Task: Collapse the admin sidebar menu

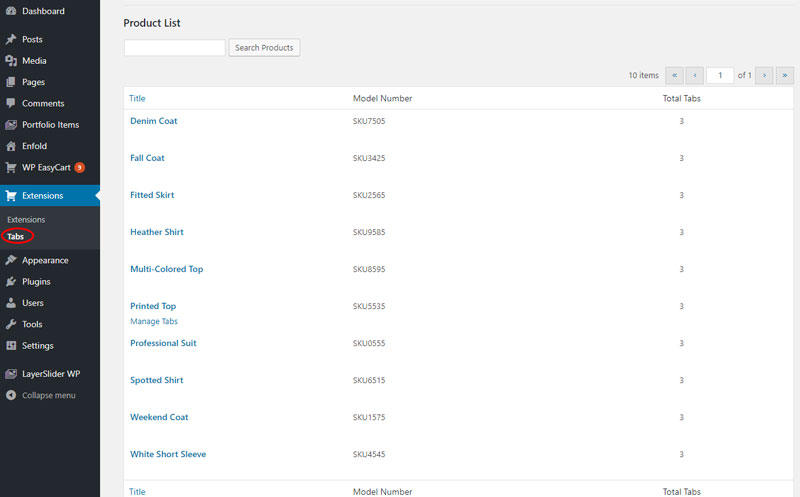Action: [x=50, y=395]
